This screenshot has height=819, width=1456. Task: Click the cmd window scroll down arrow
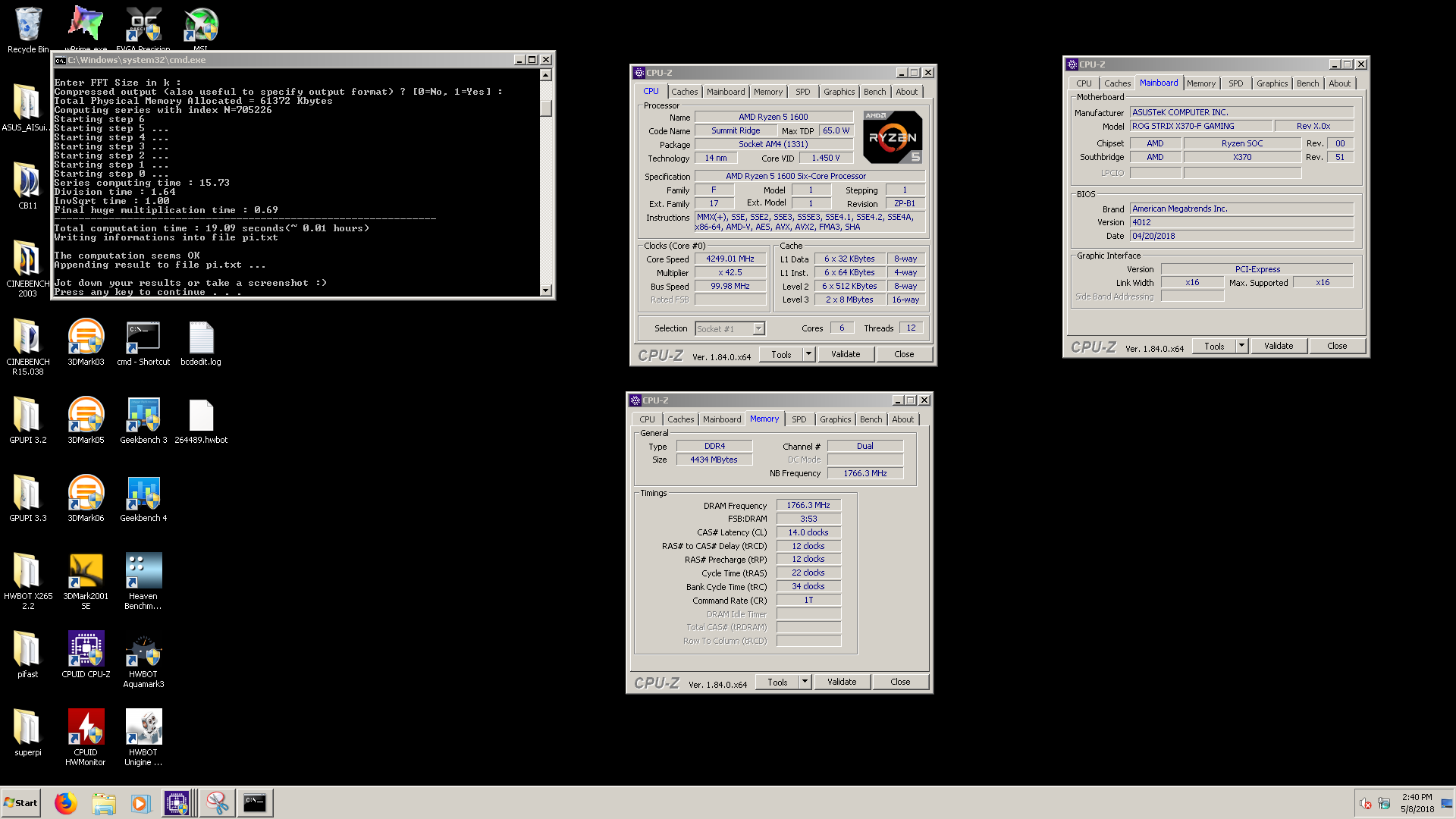tap(545, 290)
